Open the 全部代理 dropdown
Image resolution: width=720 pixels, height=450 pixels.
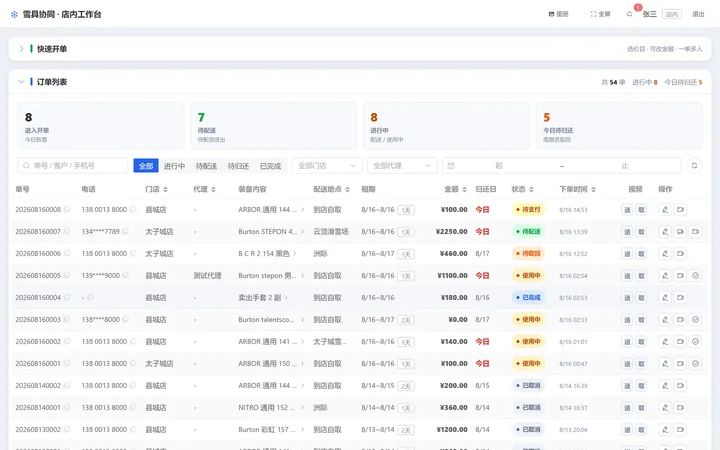pyautogui.click(x=402, y=165)
